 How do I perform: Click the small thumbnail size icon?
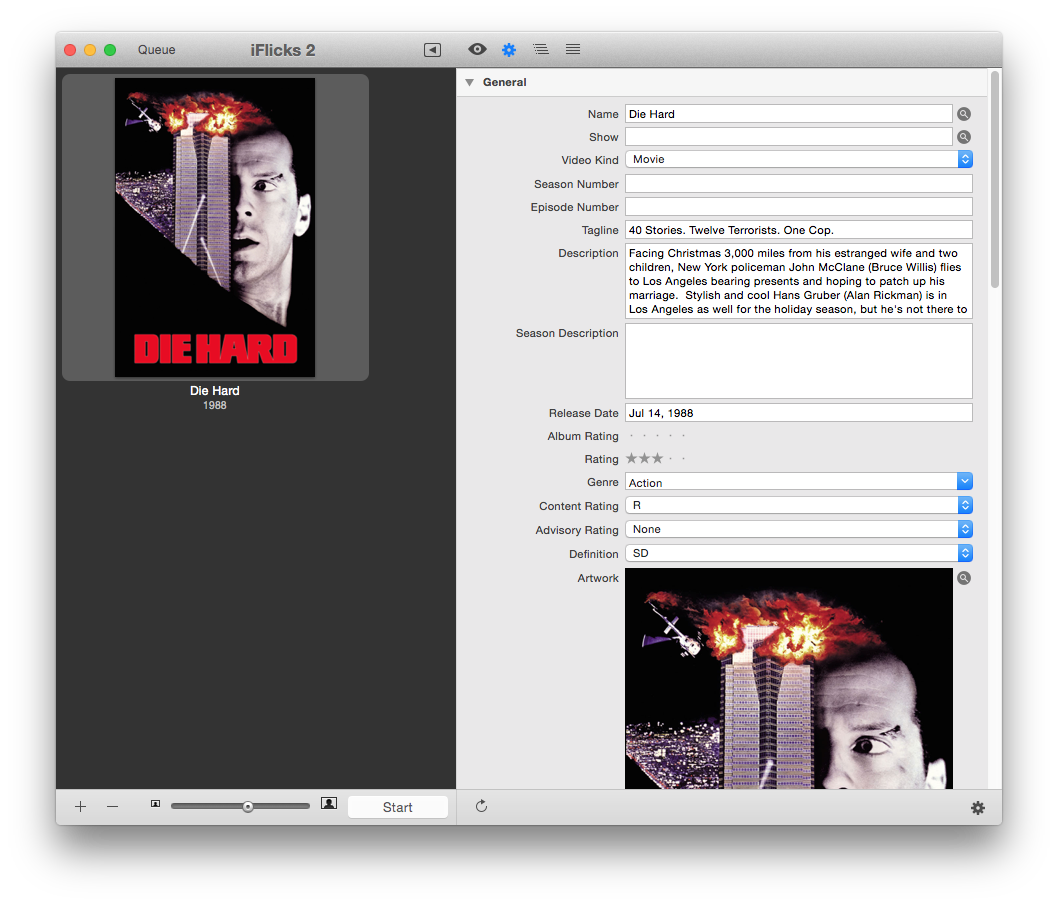coord(155,804)
